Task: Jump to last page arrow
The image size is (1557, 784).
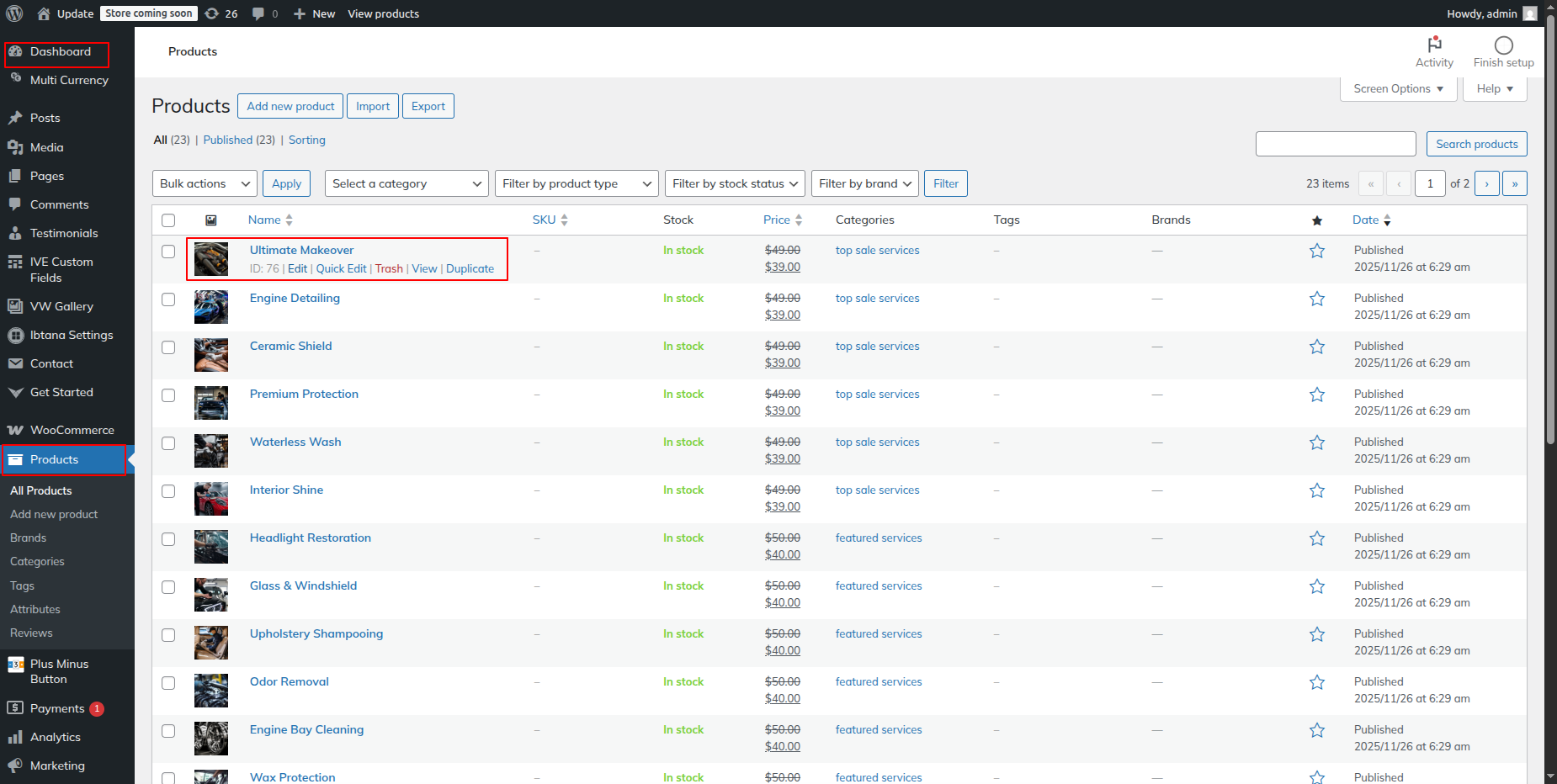Action: click(1514, 183)
